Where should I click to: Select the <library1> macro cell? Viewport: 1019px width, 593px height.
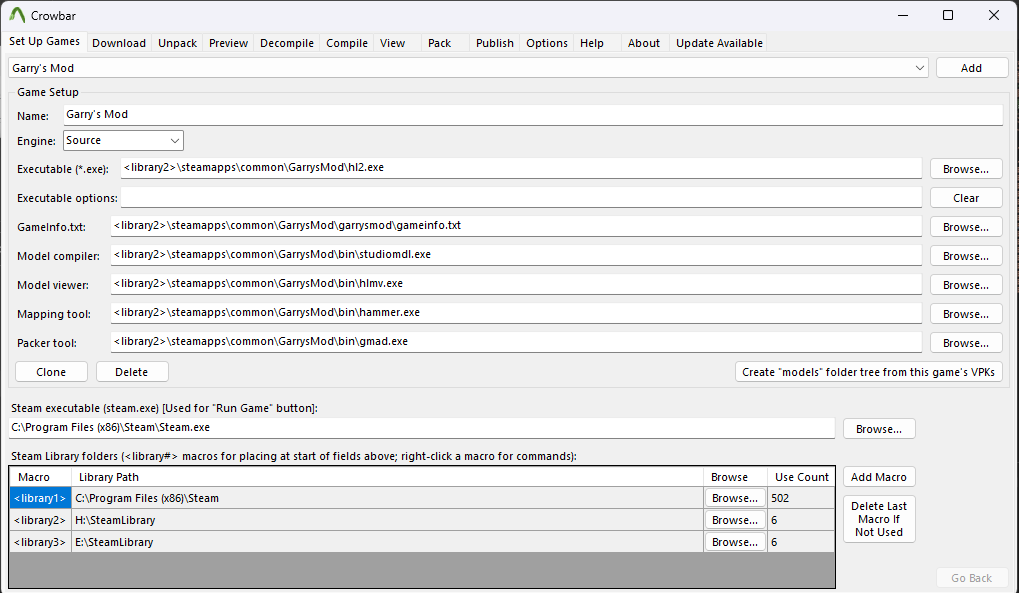pos(40,498)
